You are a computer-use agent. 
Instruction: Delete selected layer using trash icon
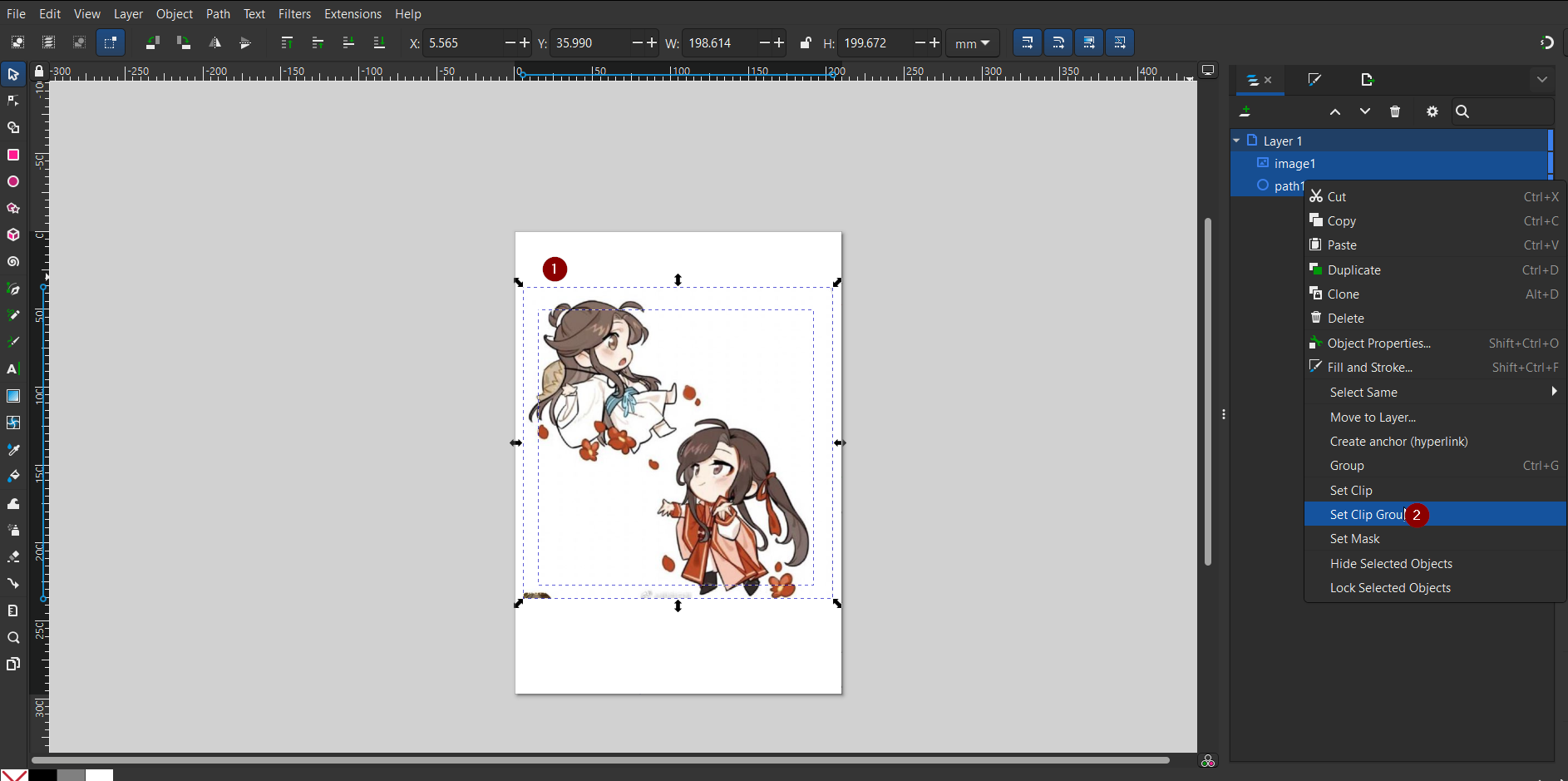1395,111
